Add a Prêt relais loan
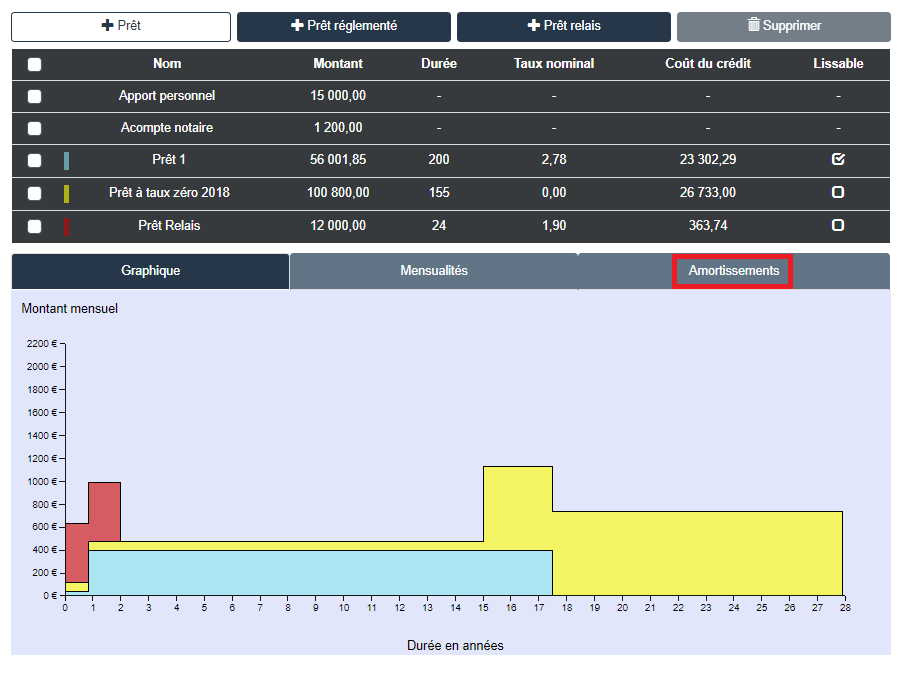Screen dimensions: 903x673 click(x=563, y=26)
